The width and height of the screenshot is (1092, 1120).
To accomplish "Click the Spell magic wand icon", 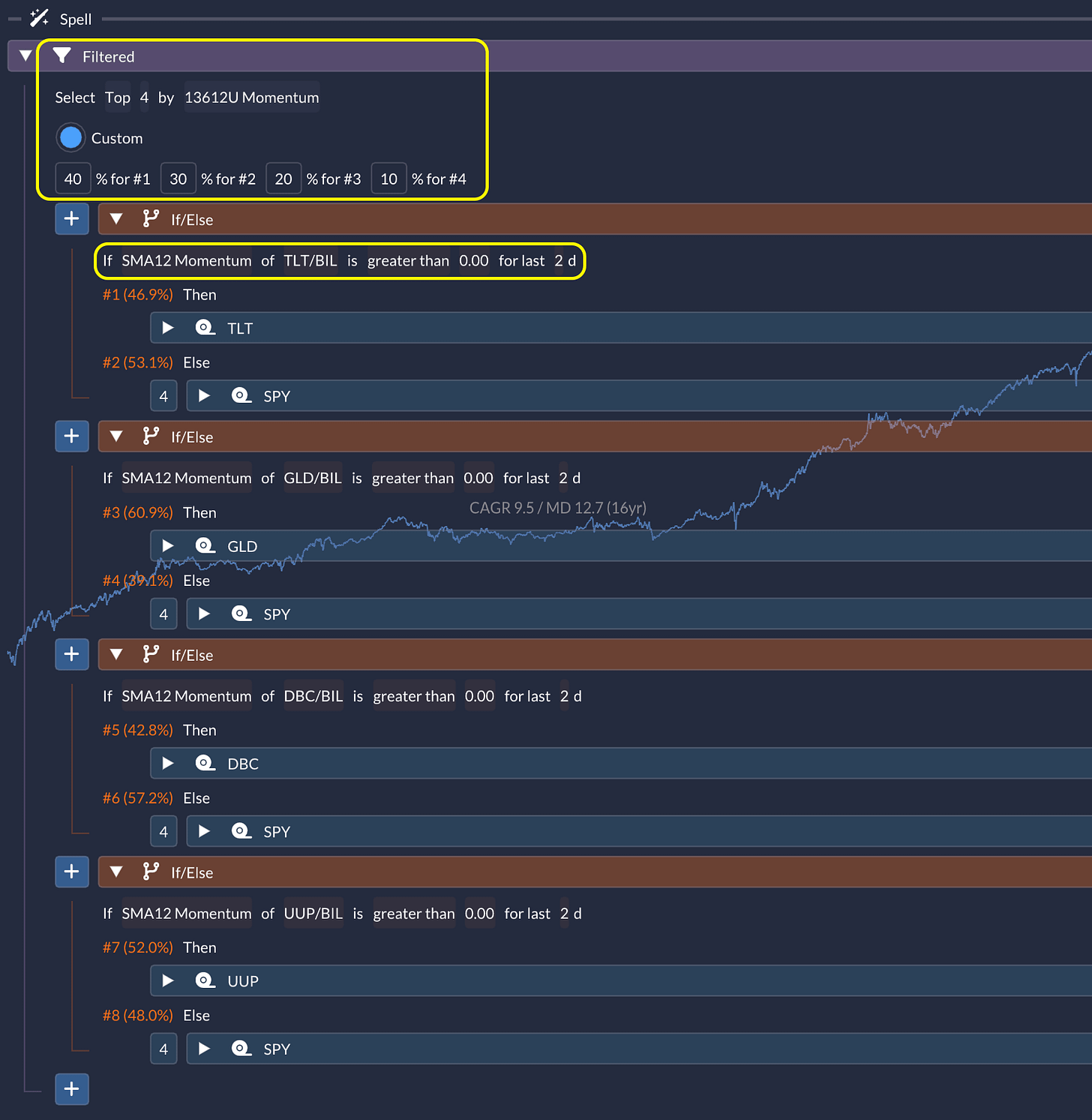I will coord(39,18).
